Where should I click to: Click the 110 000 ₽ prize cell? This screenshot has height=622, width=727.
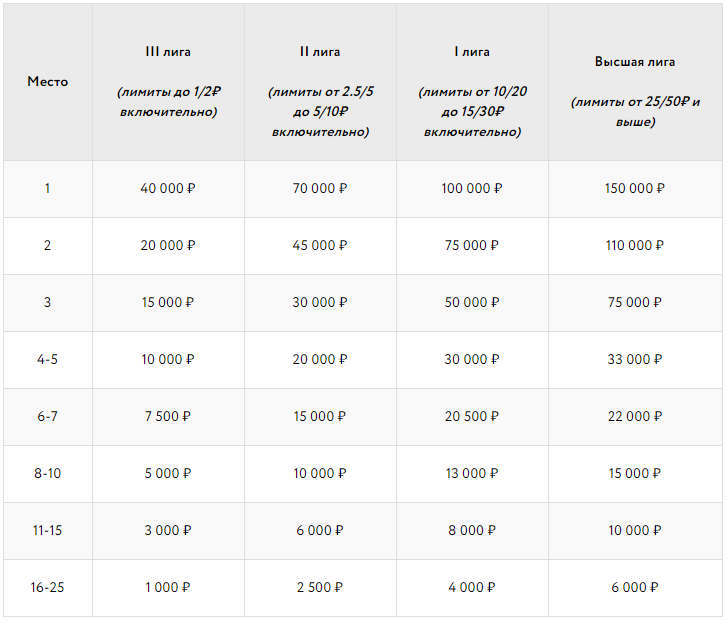click(x=635, y=245)
